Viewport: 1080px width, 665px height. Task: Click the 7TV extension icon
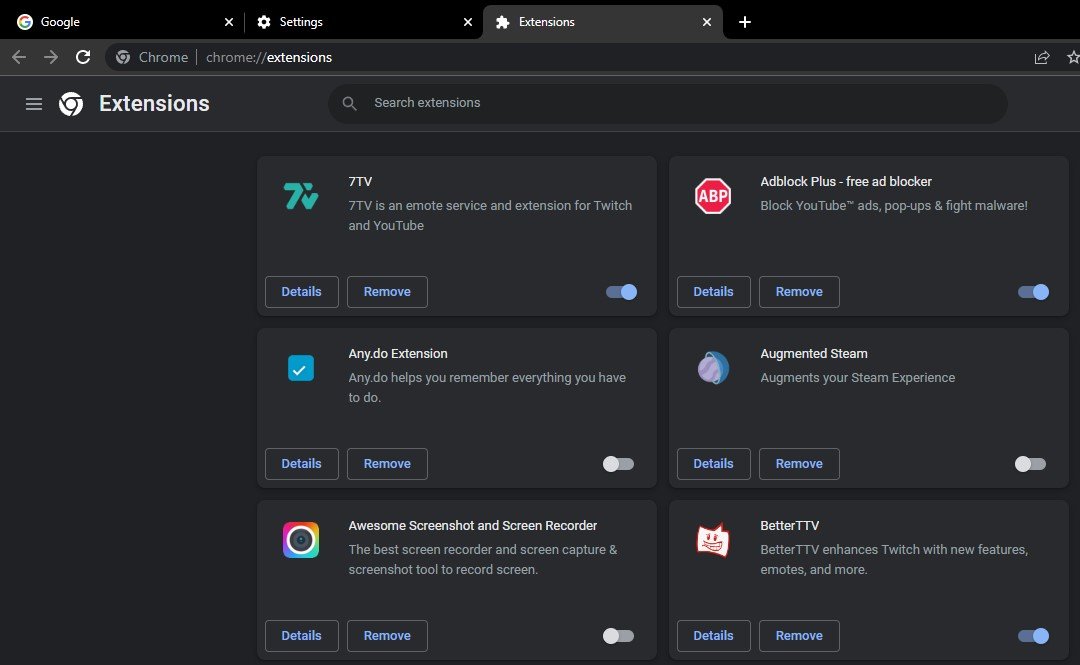[x=300, y=196]
